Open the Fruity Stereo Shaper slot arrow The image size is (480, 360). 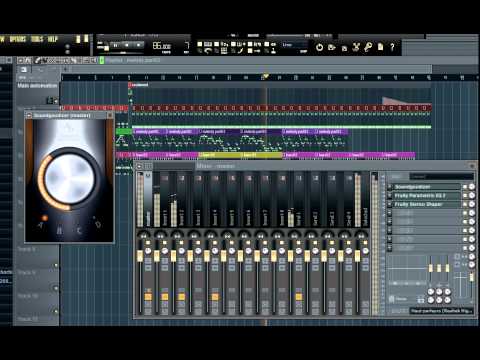pyautogui.click(x=389, y=204)
